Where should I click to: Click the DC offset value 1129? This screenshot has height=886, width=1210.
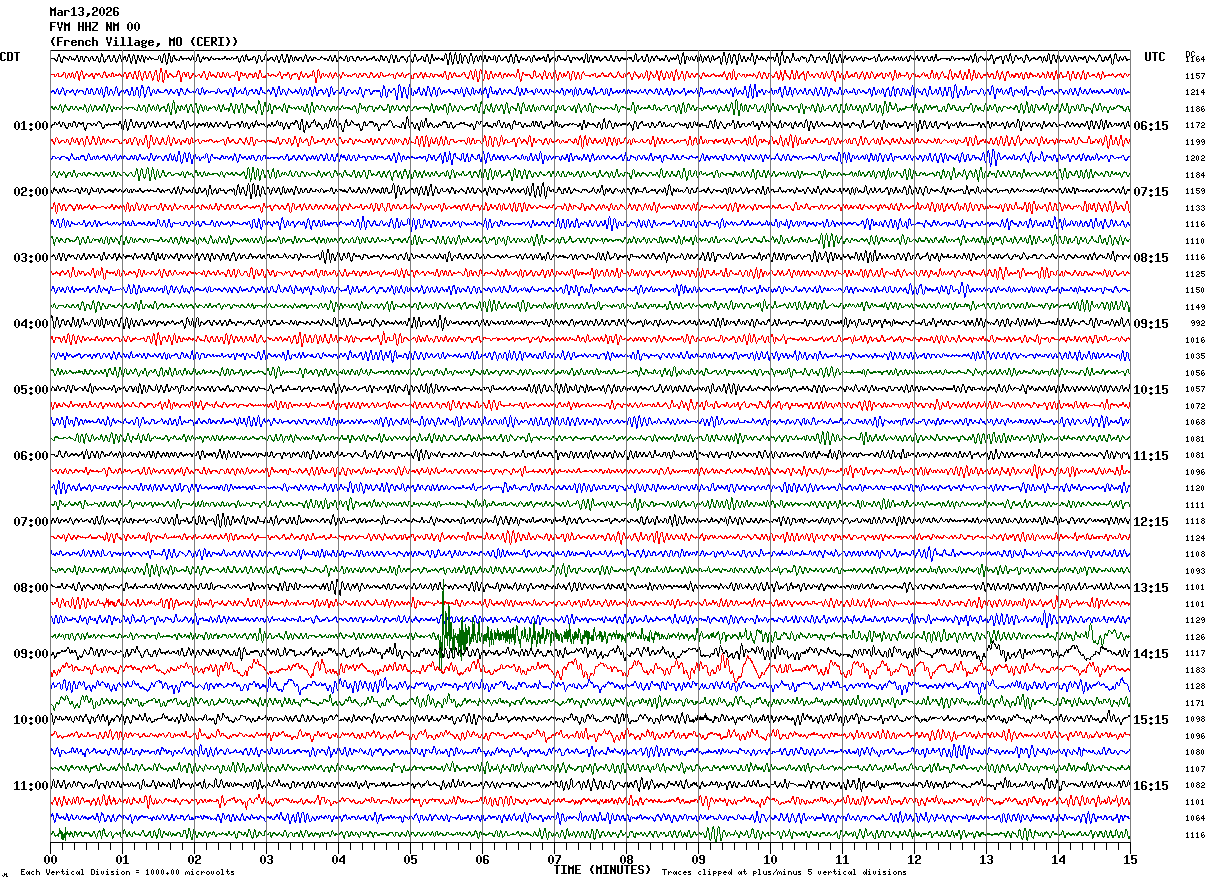1195,621
